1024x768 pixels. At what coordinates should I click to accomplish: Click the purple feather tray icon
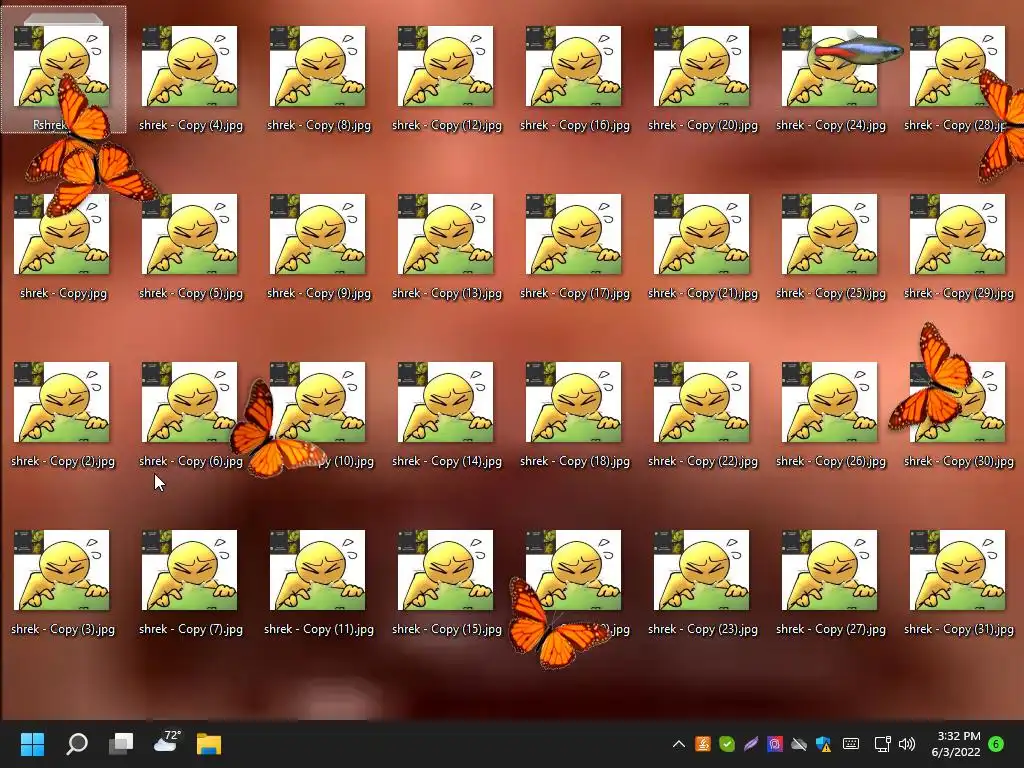point(751,744)
